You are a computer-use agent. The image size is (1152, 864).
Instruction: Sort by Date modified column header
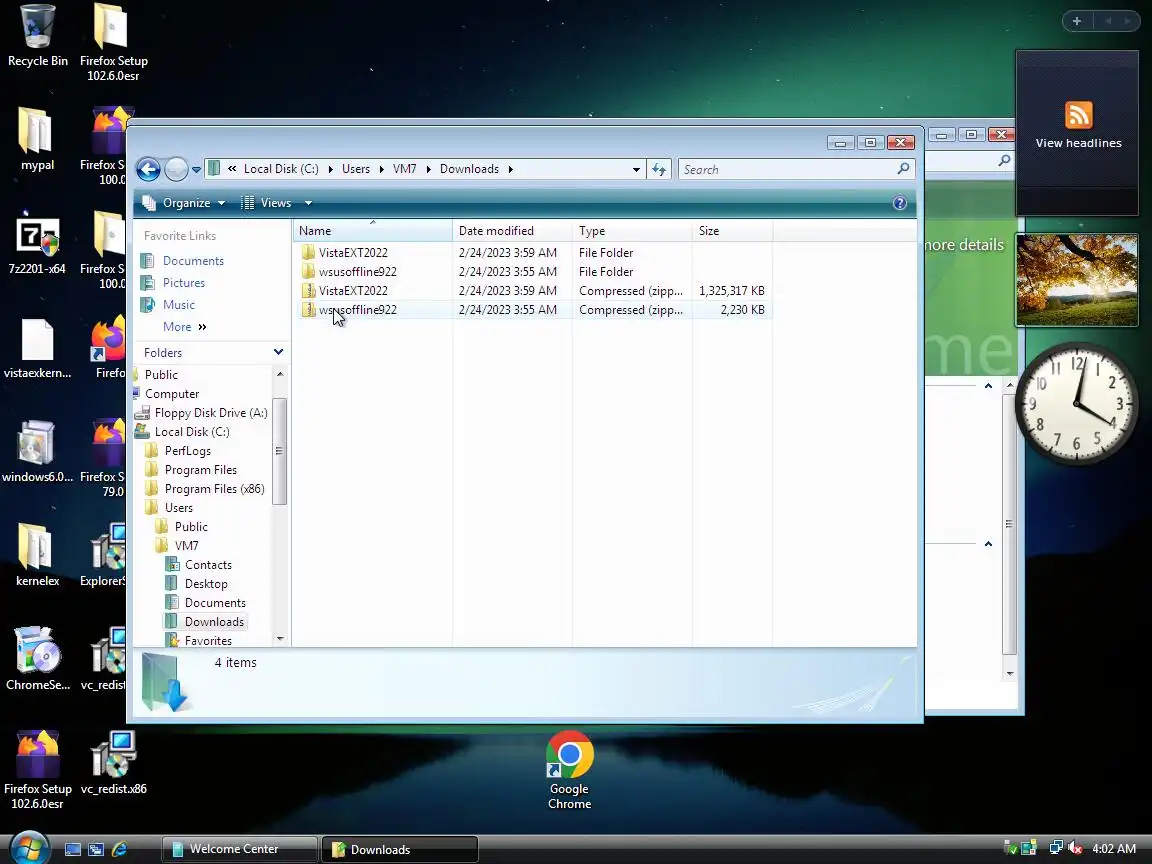tap(513, 231)
